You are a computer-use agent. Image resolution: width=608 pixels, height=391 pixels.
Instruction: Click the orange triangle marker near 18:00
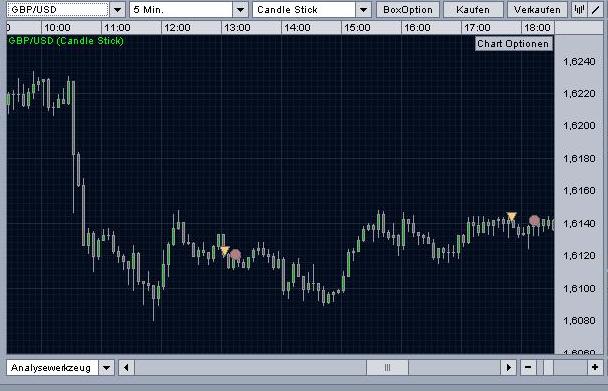(511, 216)
